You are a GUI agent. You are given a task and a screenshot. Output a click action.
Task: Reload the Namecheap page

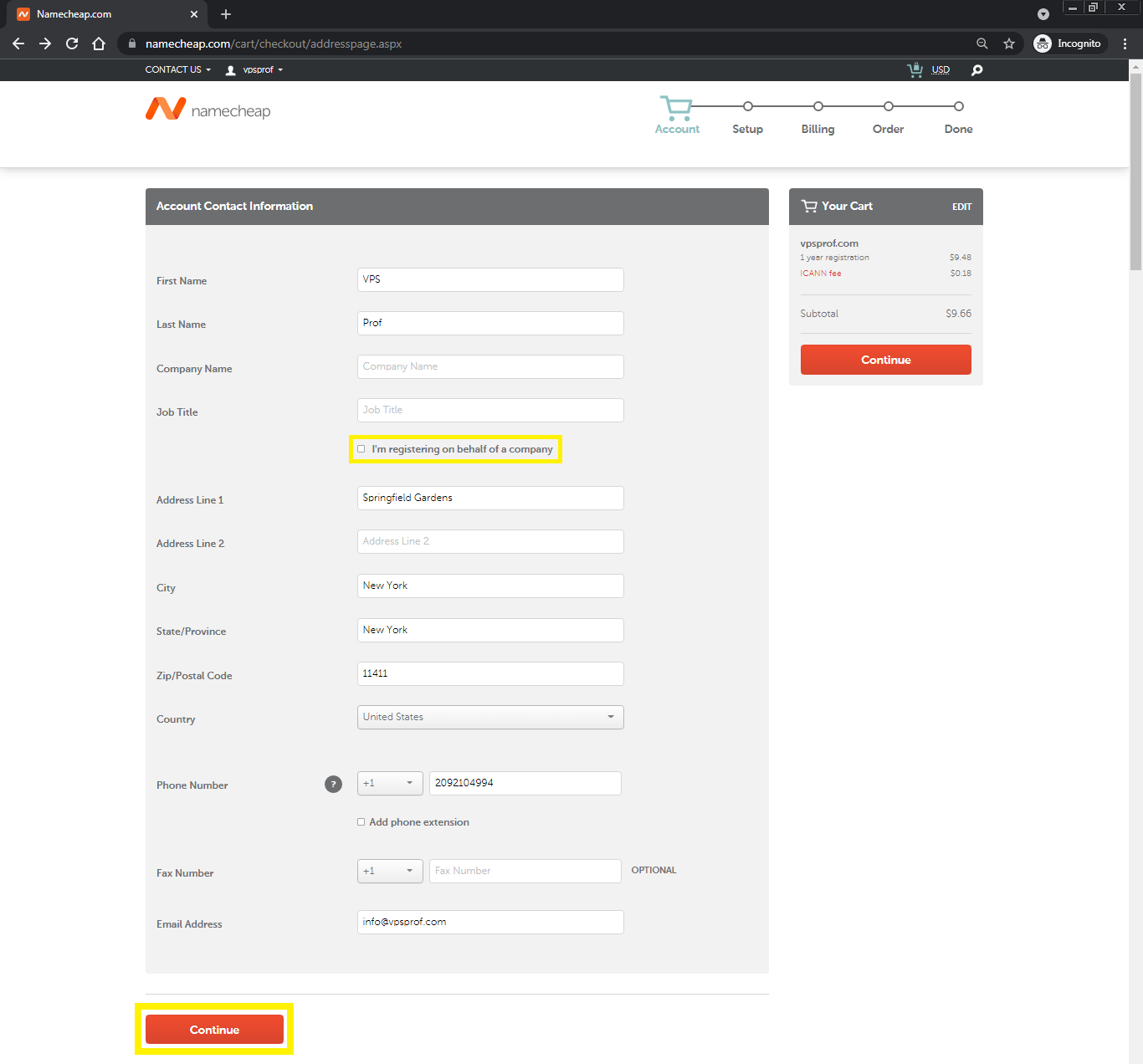pyautogui.click(x=72, y=43)
